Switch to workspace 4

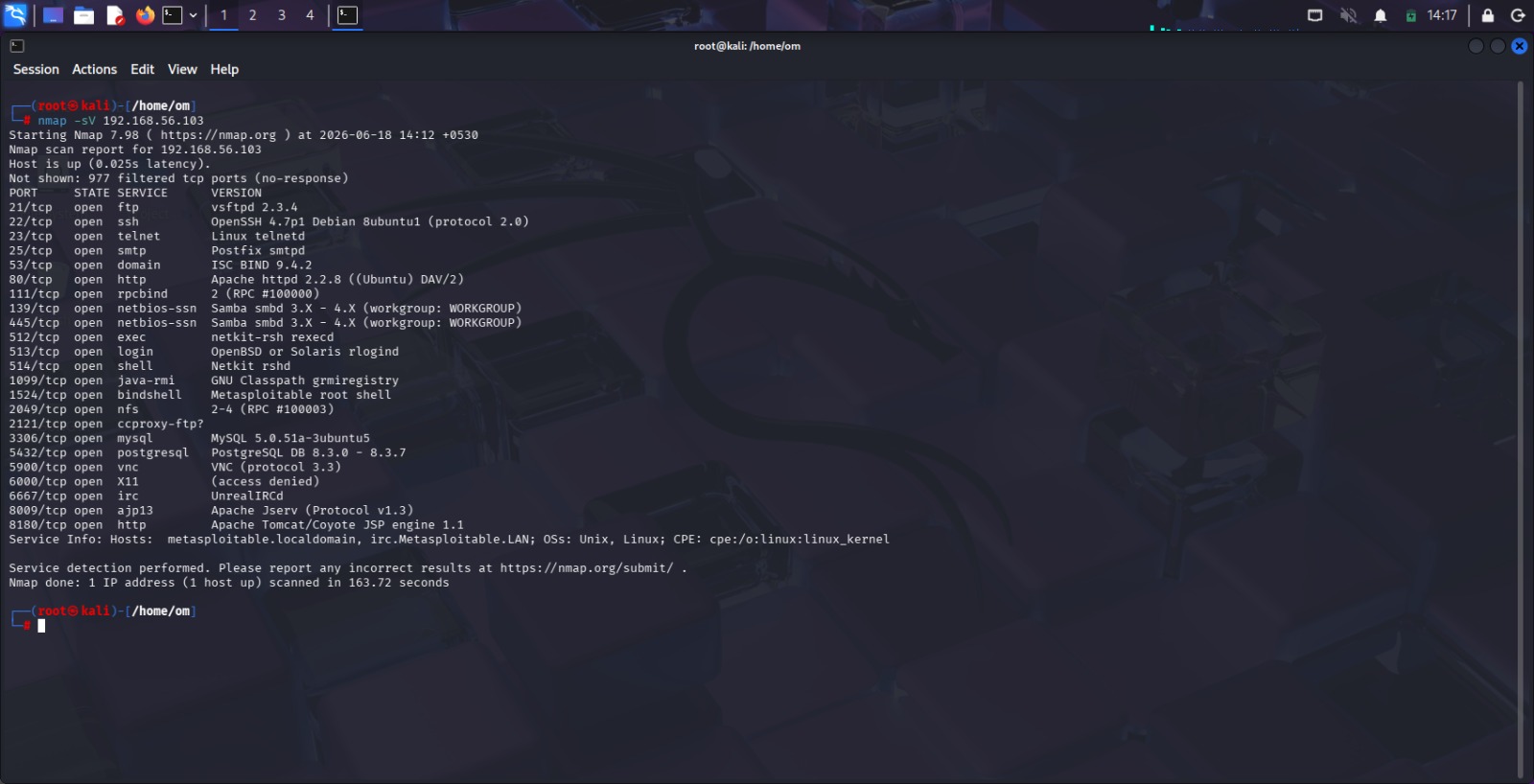point(310,15)
